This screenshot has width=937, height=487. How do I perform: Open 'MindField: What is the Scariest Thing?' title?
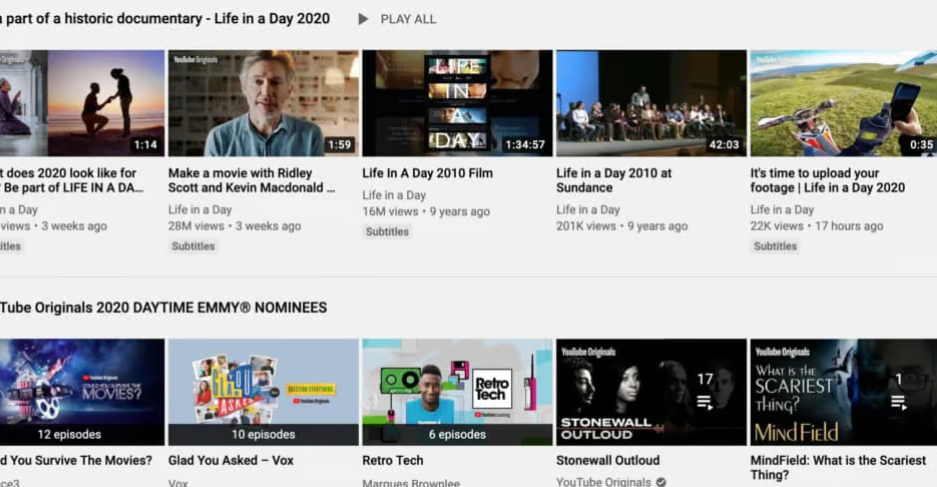coord(838,468)
